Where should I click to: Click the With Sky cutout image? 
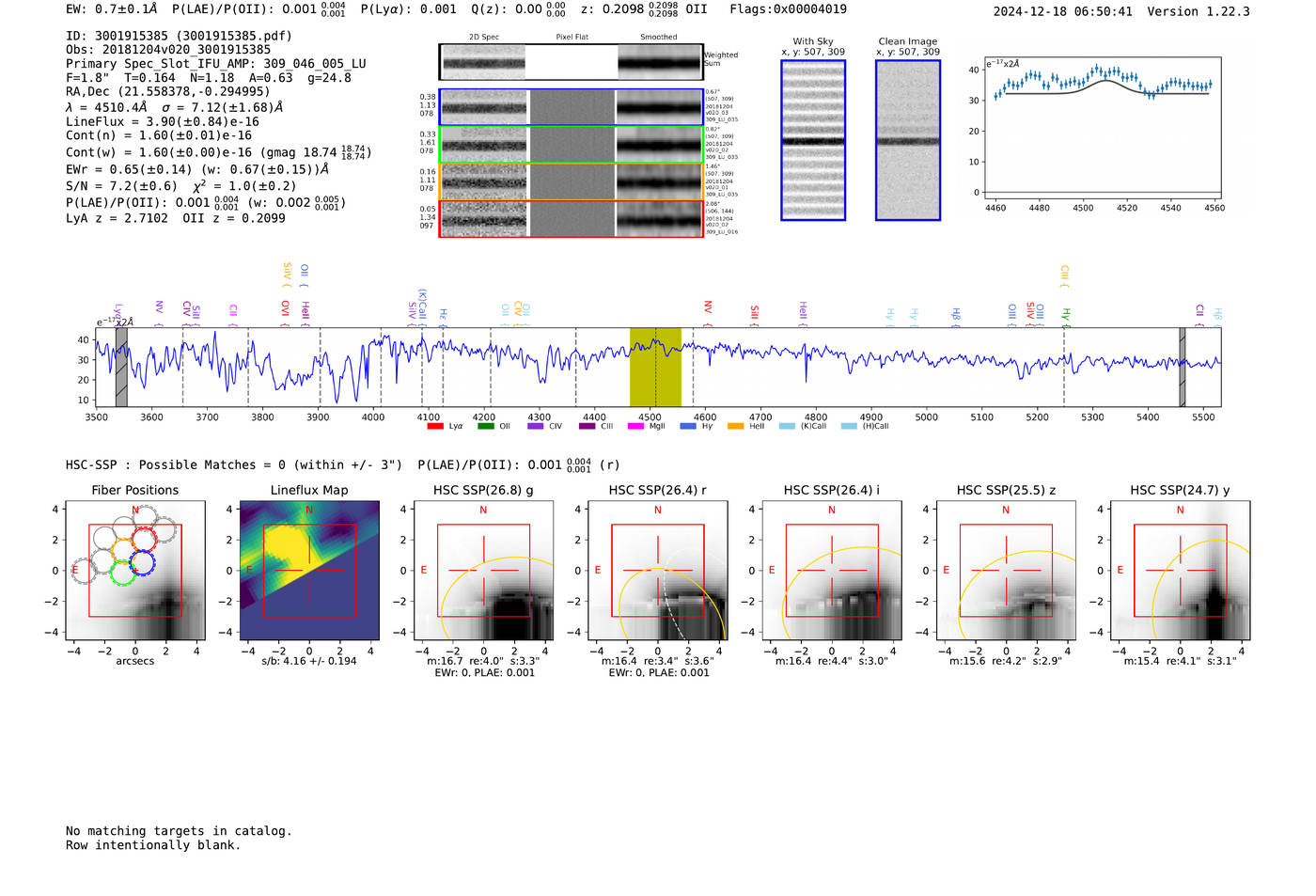(813, 140)
